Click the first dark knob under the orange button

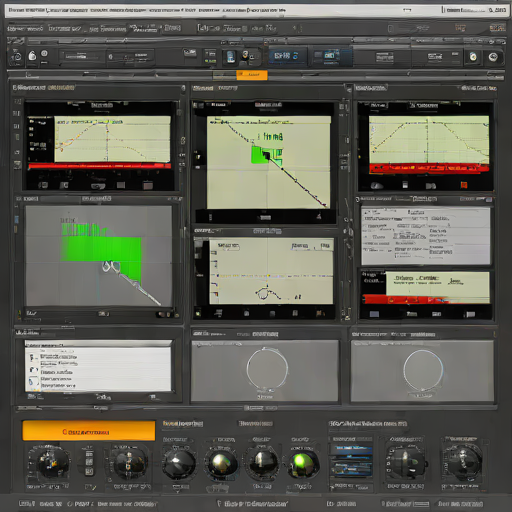coord(50,462)
